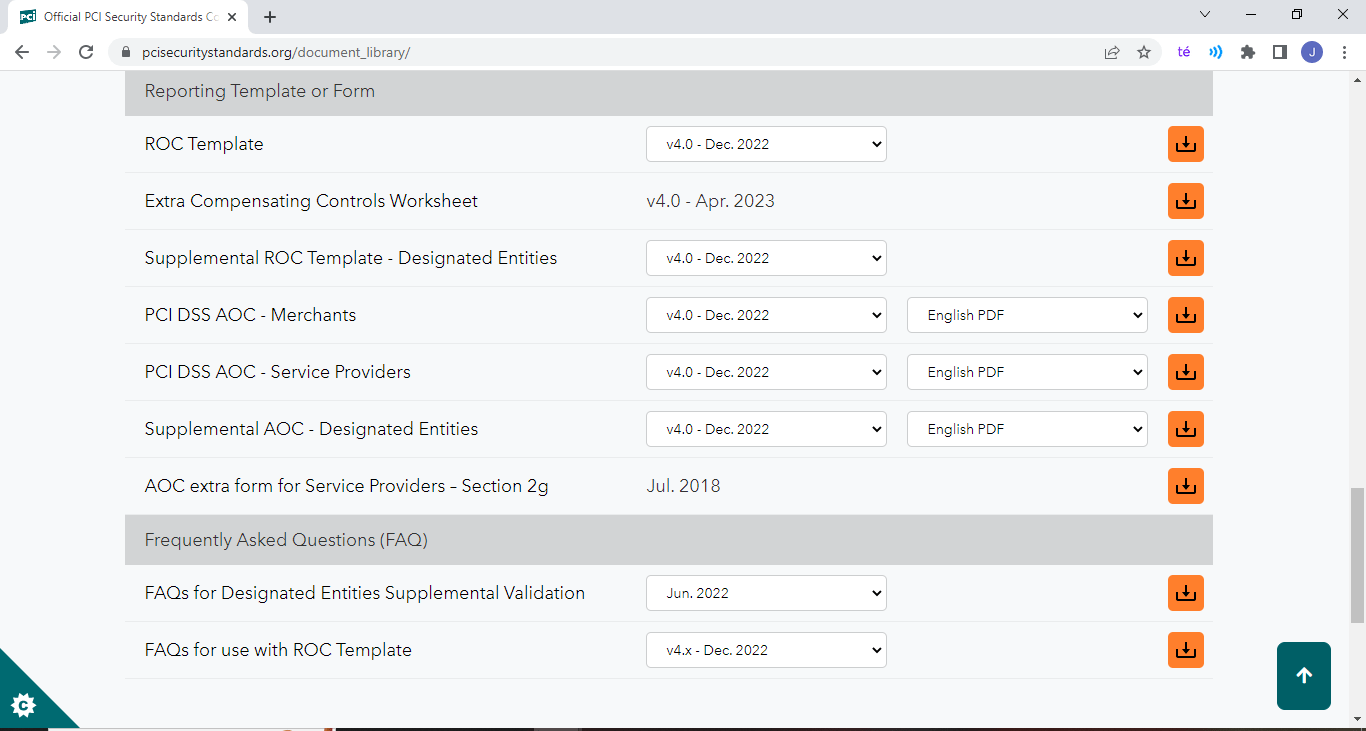
Task: Open language dropdown for AOC - Merchants
Action: 1027,315
